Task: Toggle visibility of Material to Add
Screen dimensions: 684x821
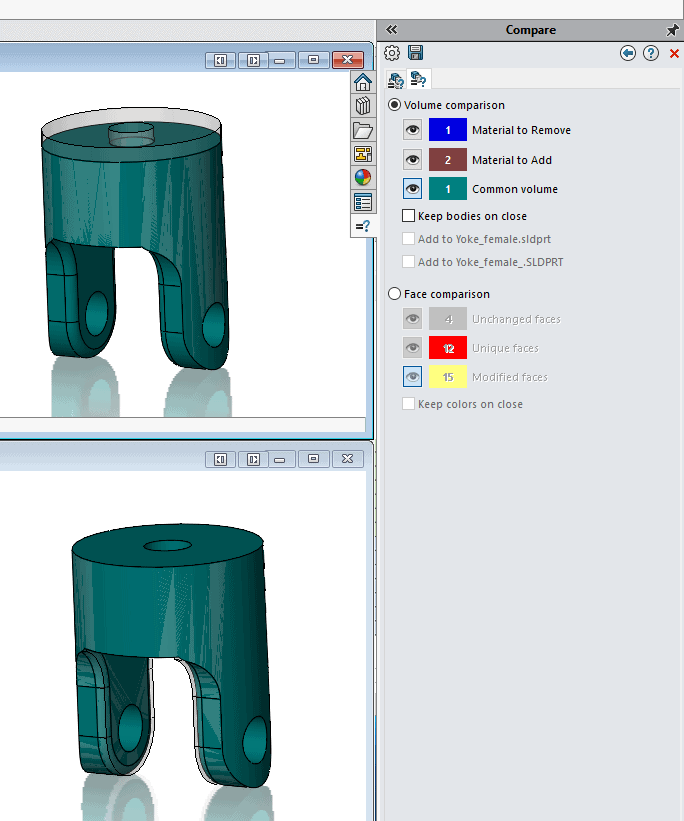Action: click(x=412, y=159)
